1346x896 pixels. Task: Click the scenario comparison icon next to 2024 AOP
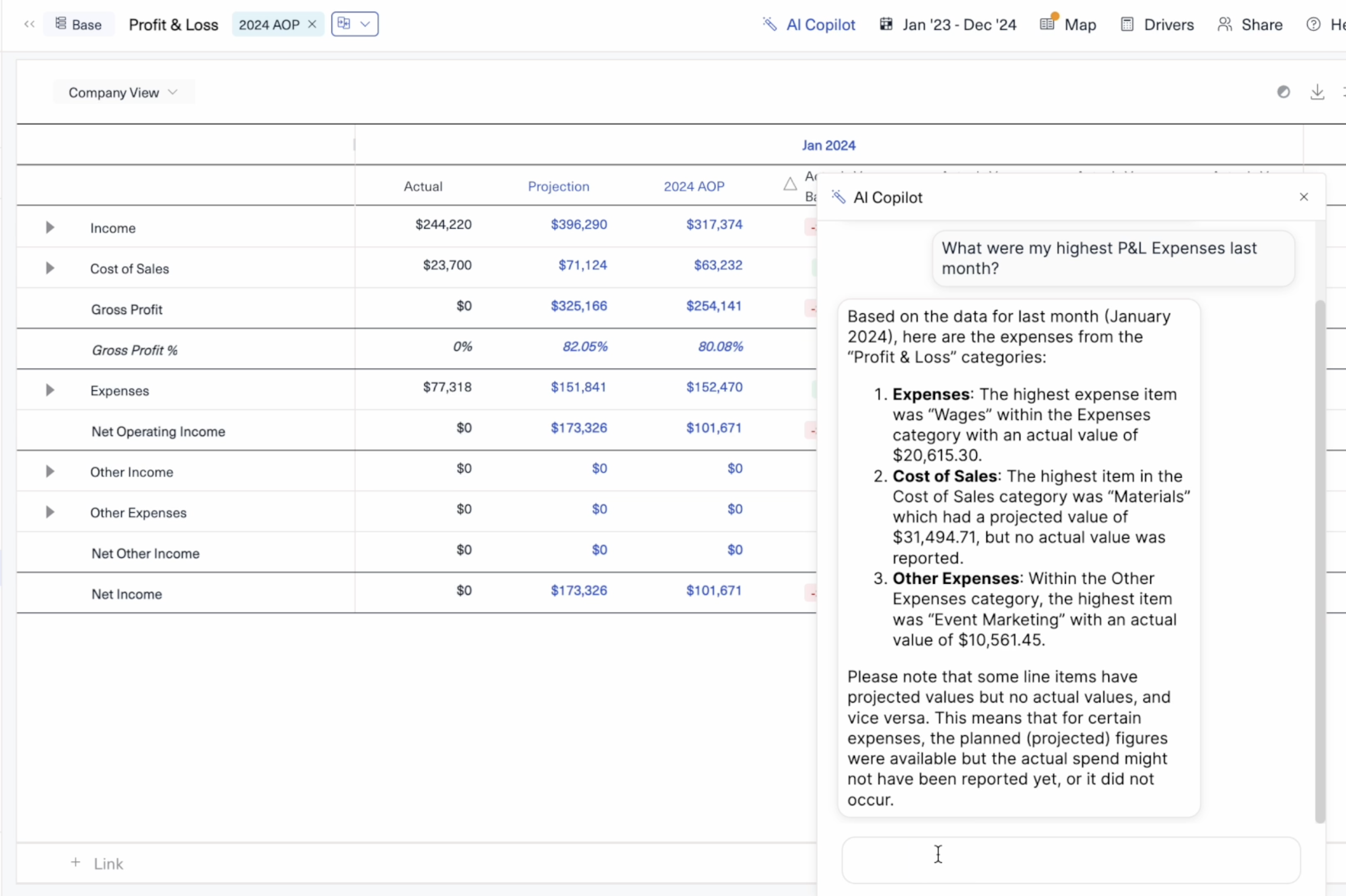click(345, 23)
